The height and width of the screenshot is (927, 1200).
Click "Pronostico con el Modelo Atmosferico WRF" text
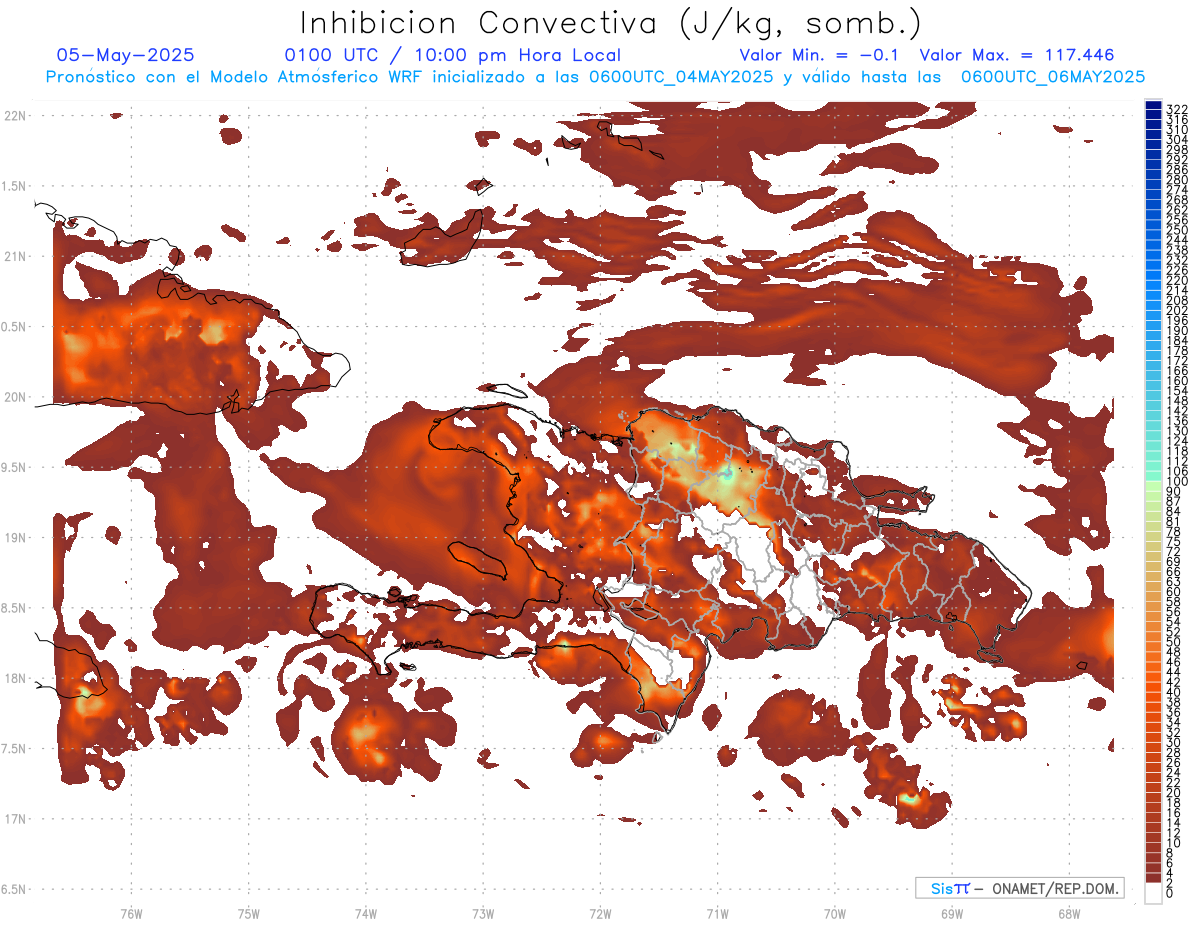coord(236,76)
